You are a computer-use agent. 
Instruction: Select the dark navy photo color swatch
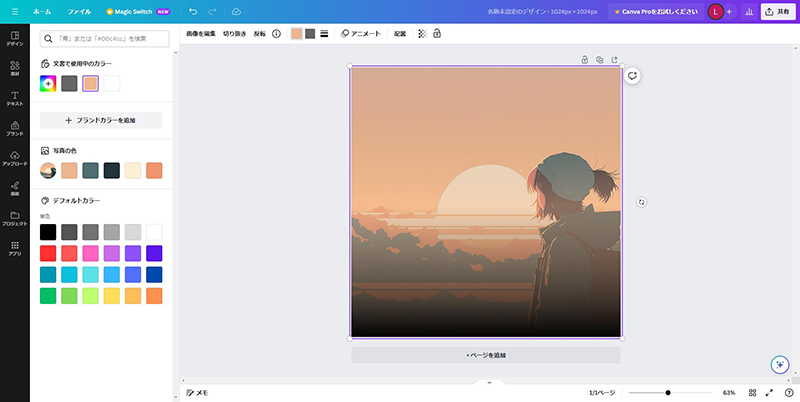point(112,170)
